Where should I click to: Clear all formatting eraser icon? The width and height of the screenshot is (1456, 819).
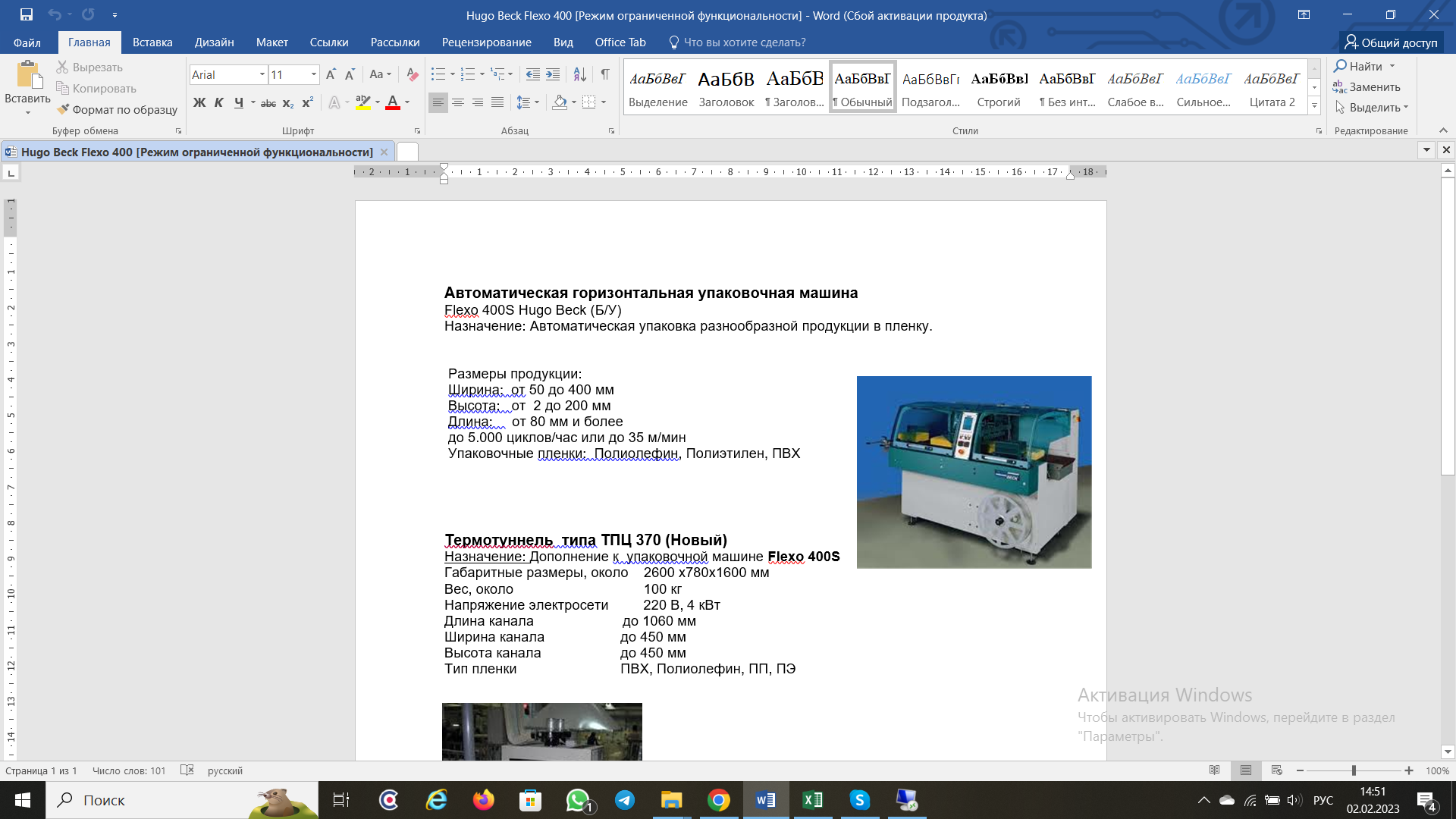[x=413, y=74]
